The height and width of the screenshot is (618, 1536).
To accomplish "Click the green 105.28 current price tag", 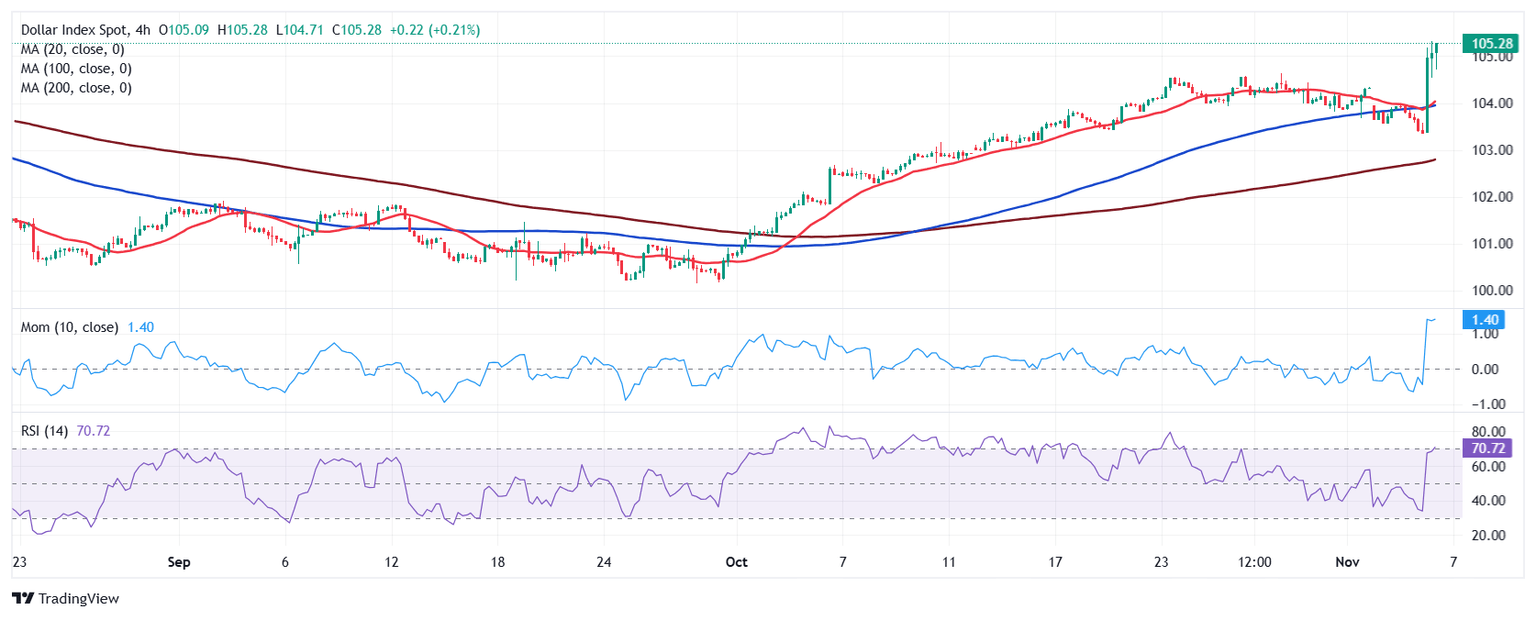I will [x=1490, y=43].
